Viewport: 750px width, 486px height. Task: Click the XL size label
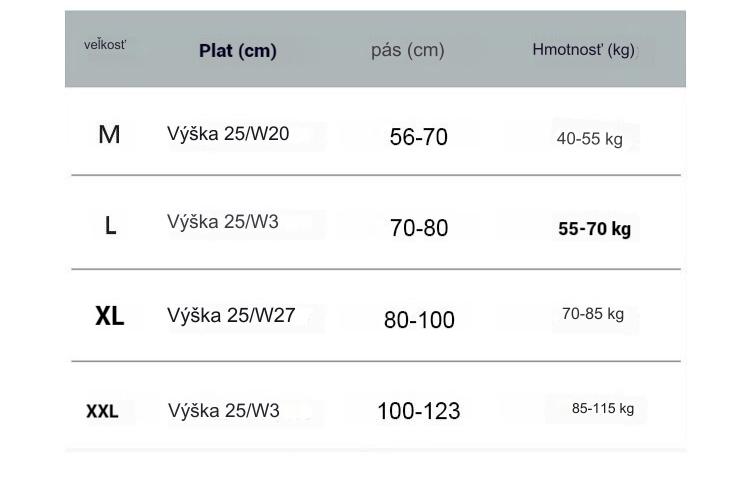109,317
